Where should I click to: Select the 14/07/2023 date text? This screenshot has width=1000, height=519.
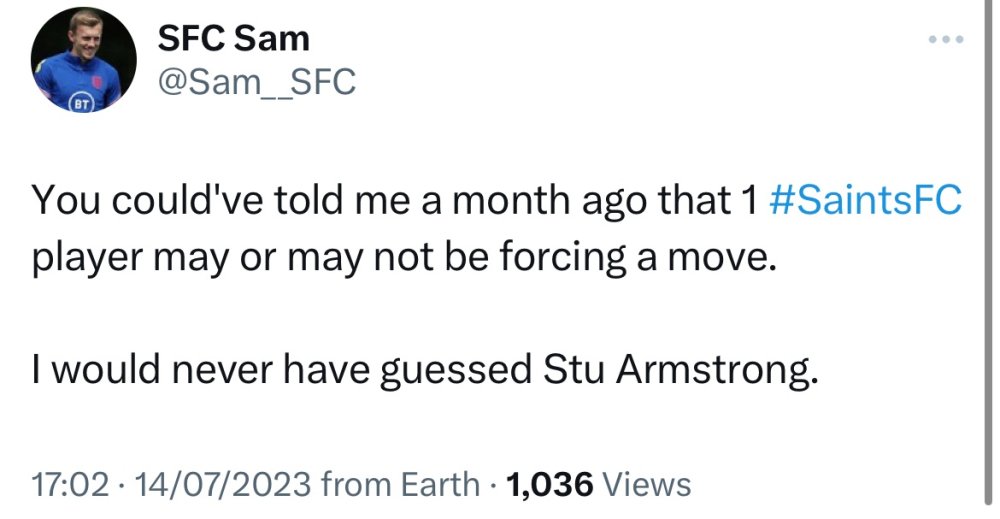tap(213, 485)
